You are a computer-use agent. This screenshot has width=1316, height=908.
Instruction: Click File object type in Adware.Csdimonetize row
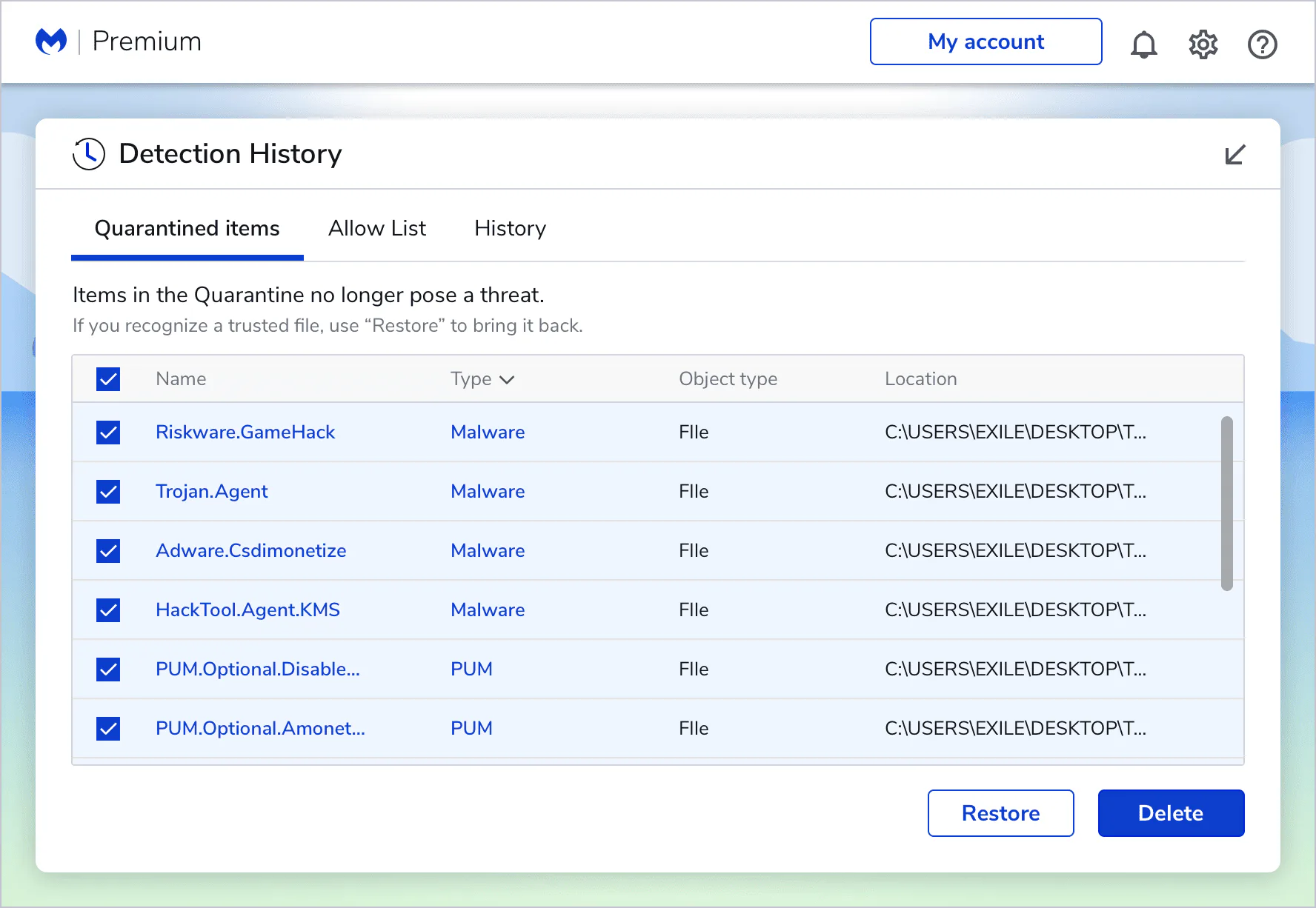coord(694,551)
